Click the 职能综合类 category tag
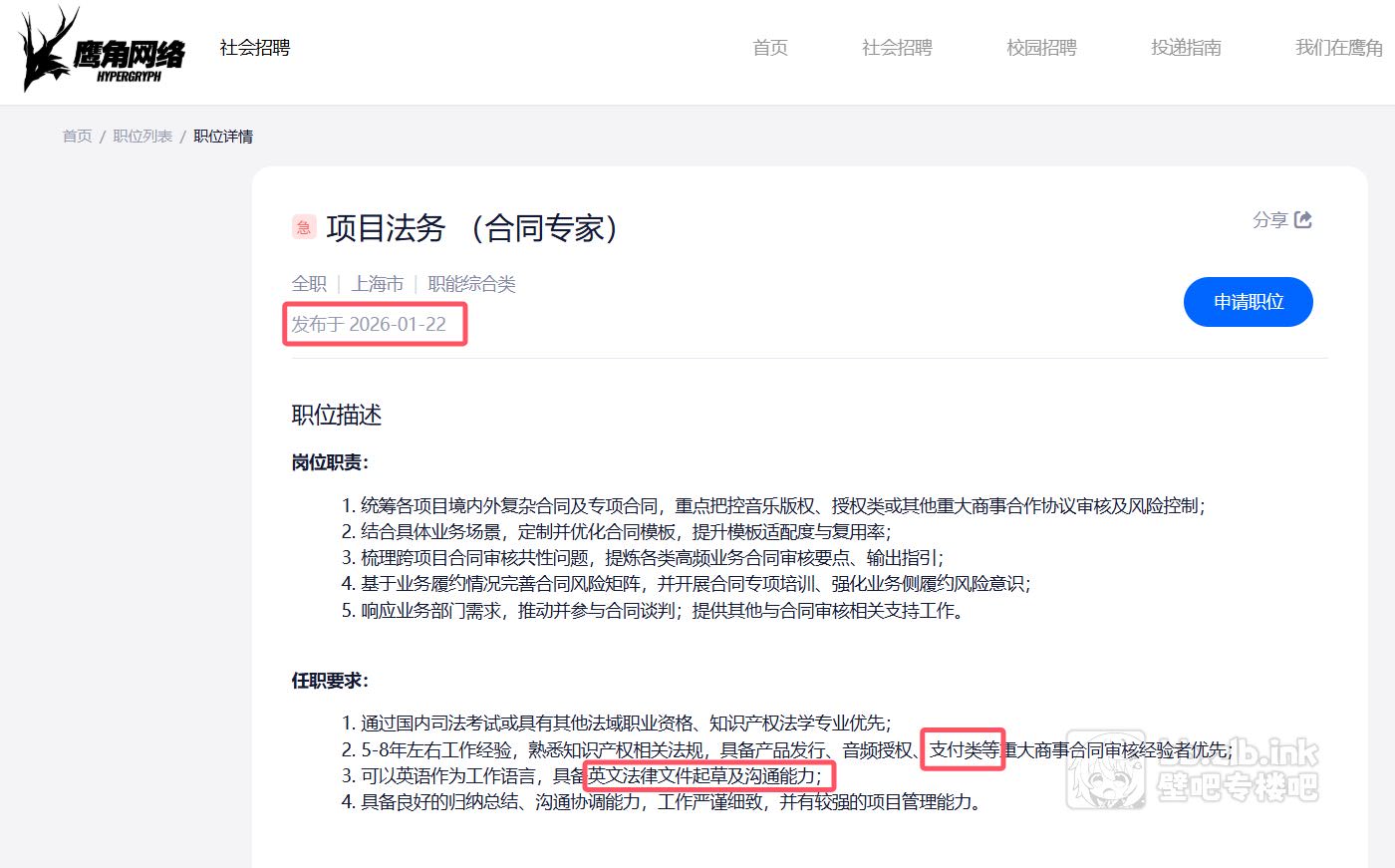The image size is (1395, 868). click(471, 284)
